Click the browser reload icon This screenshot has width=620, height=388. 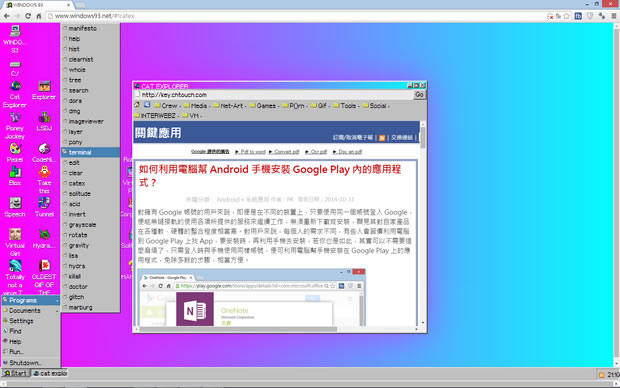28,16
